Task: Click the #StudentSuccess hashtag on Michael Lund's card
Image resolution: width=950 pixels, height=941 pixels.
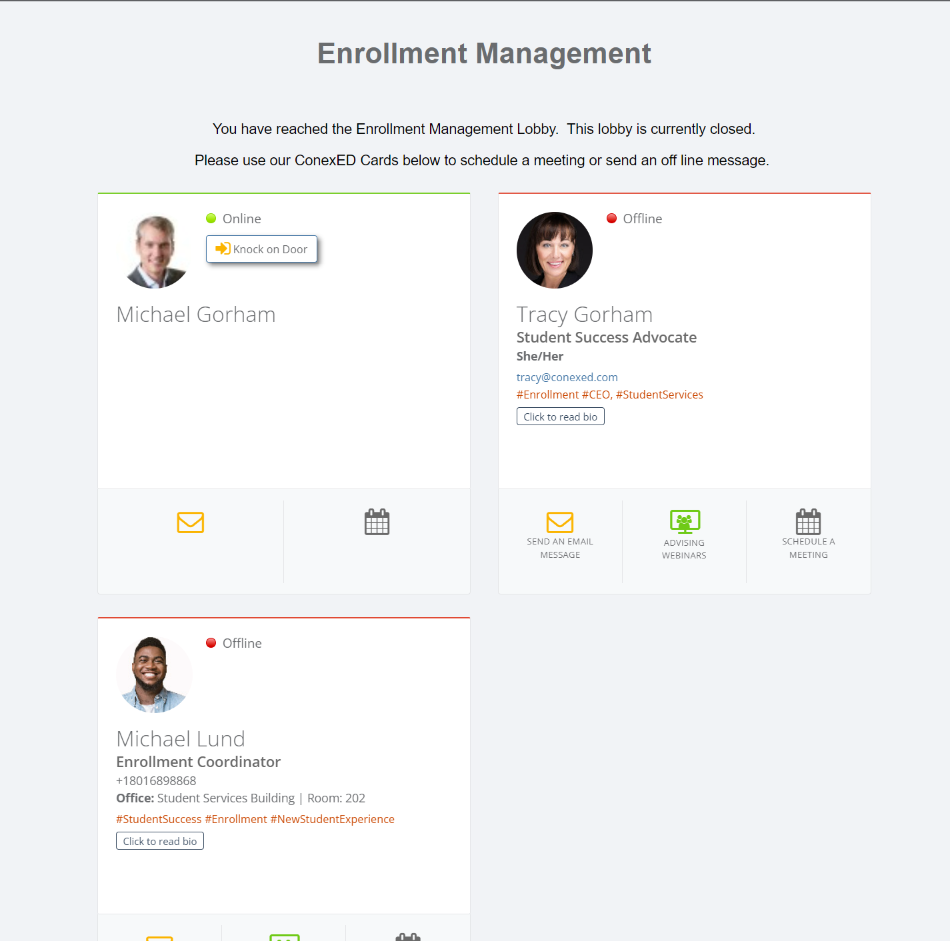Action: coord(159,819)
